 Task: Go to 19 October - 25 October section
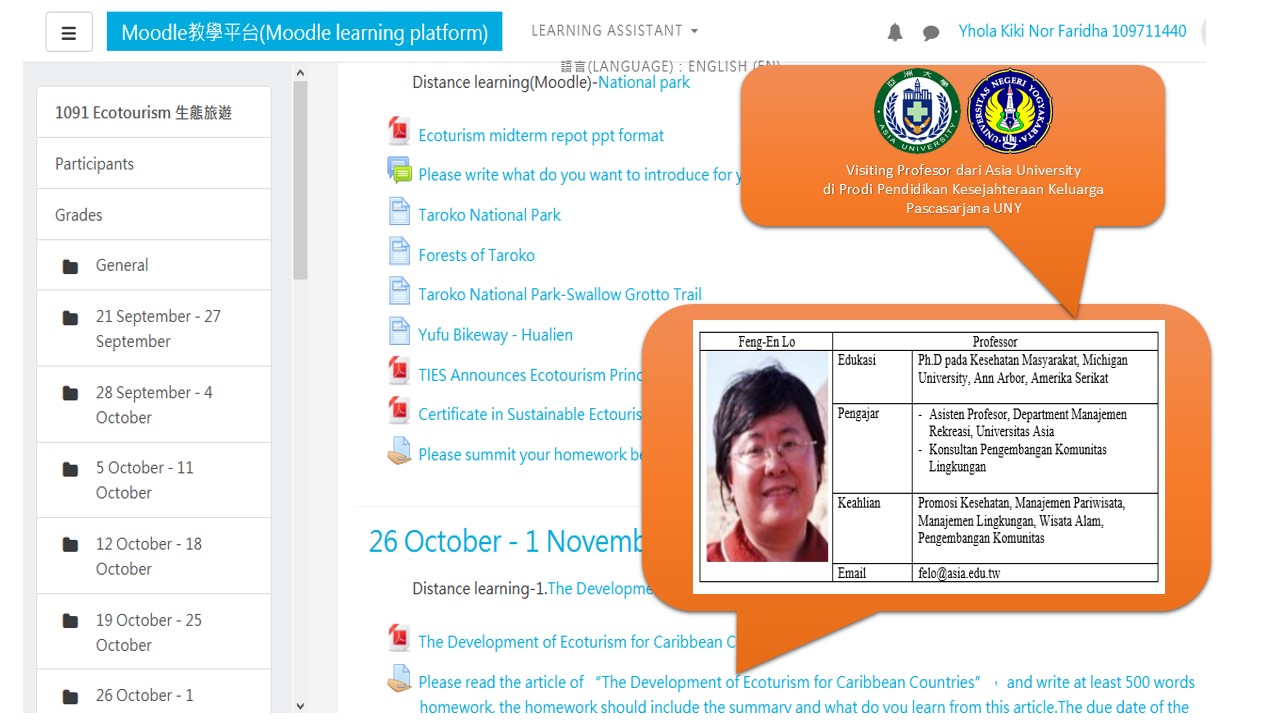pos(154,632)
